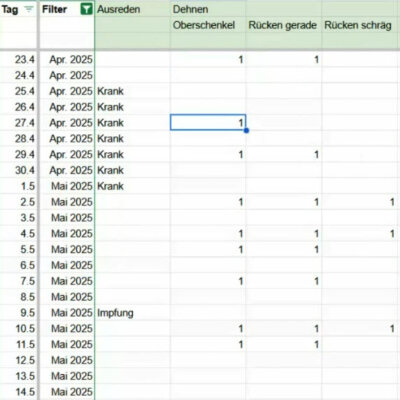Click the date cell 5.5
The width and height of the screenshot is (400, 400).
18,249
